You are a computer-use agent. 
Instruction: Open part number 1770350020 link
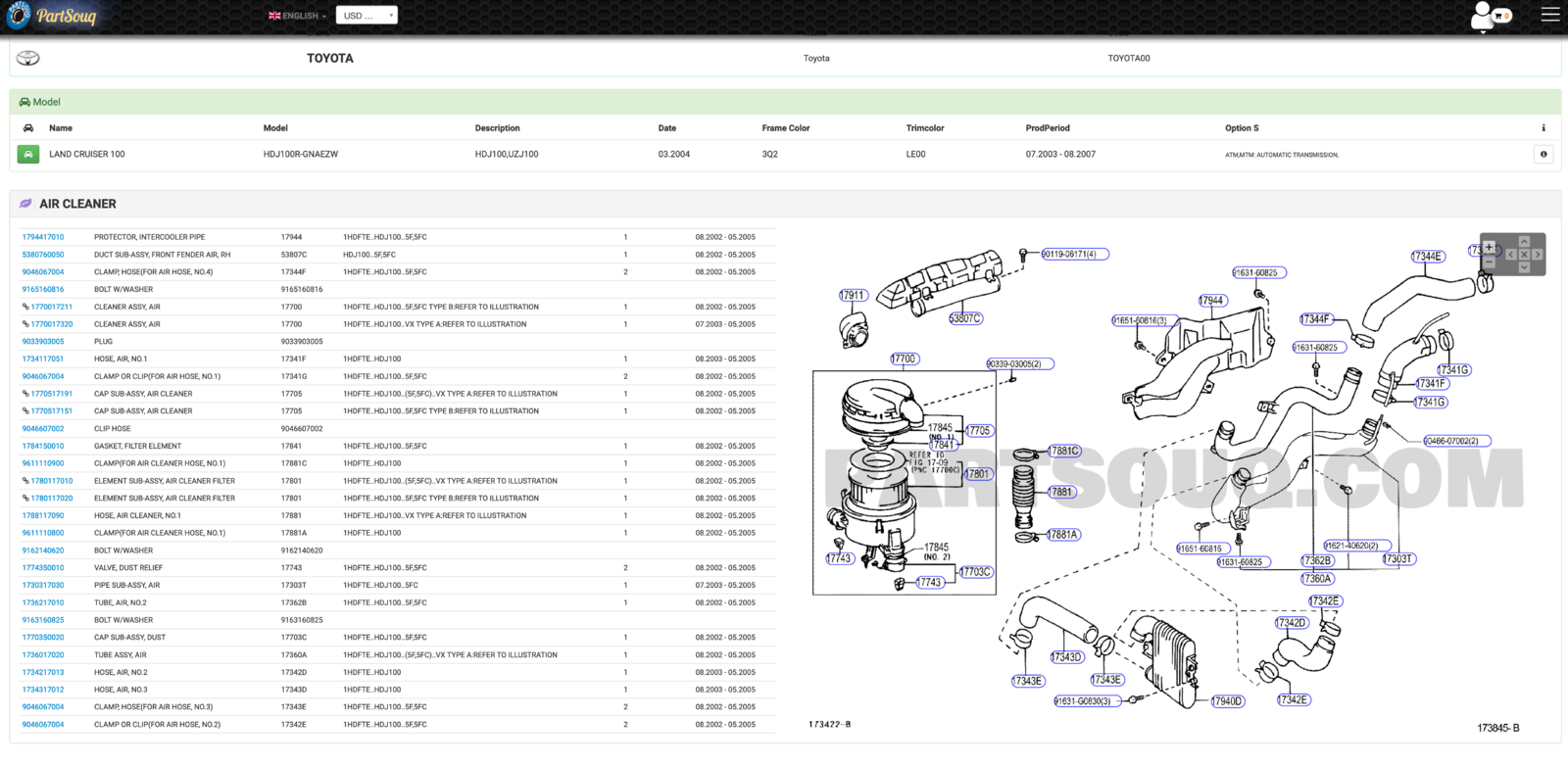pyautogui.click(x=43, y=638)
